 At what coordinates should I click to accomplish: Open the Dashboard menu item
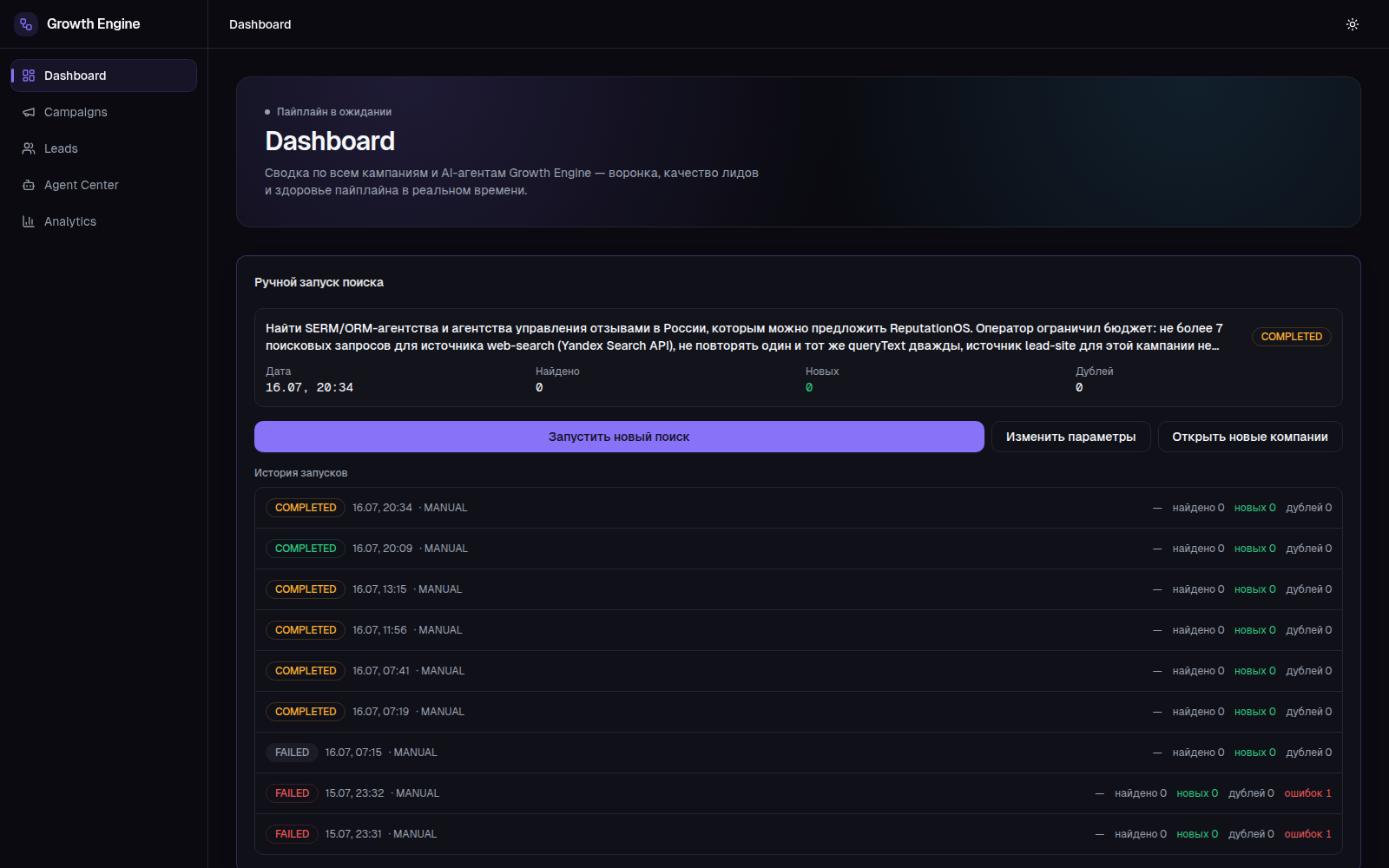[x=103, y=76]
